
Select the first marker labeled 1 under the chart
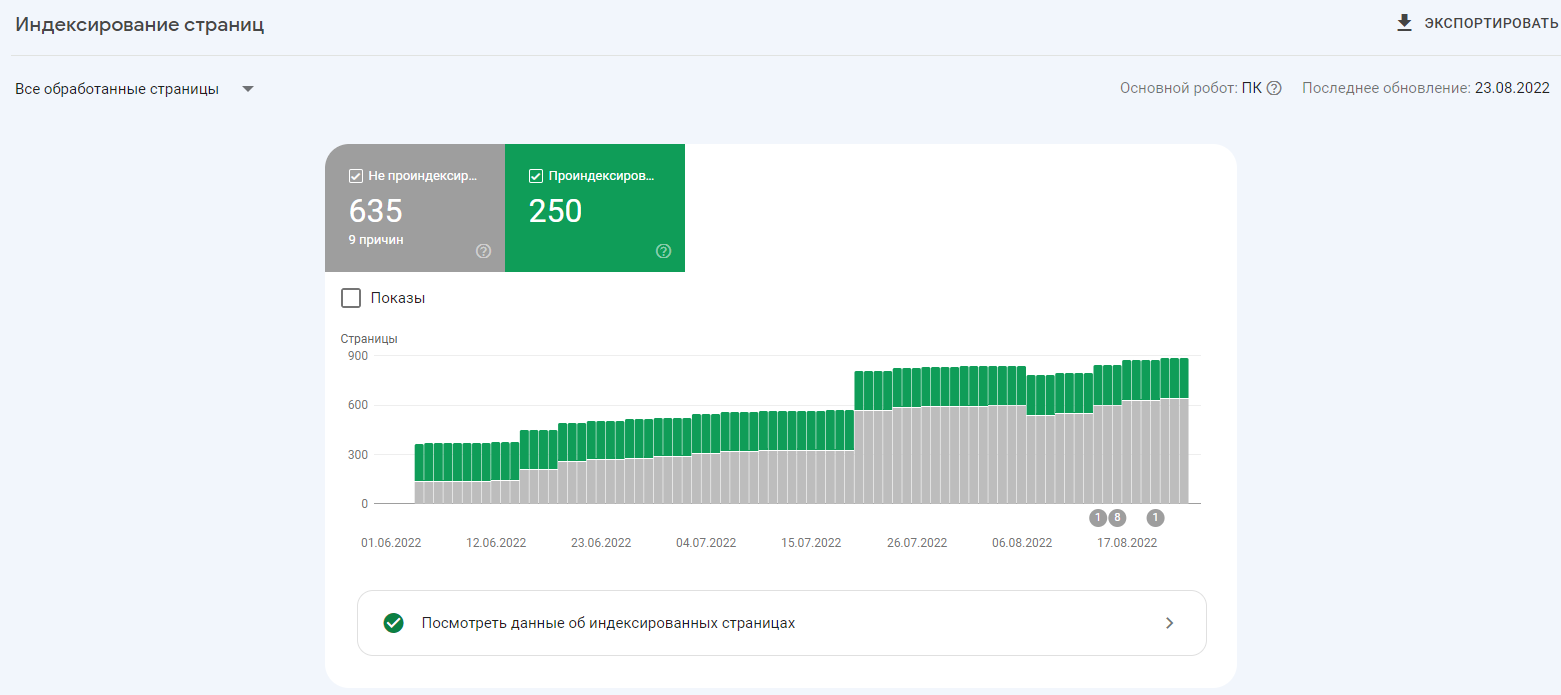tap(1097, 518)
